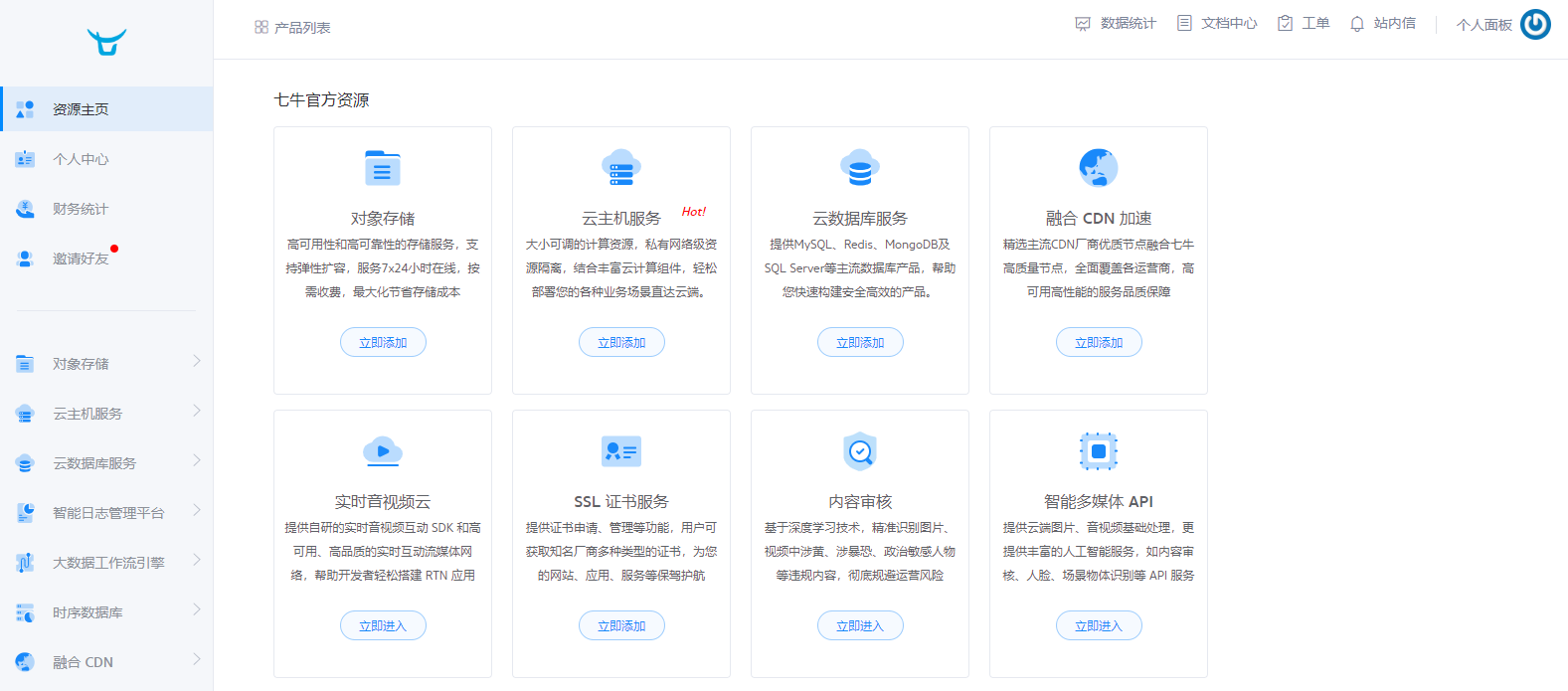Viewport: 1568px width, 691px height.
Task: Open the 工单 top menu item
Action: (1304, 24)
